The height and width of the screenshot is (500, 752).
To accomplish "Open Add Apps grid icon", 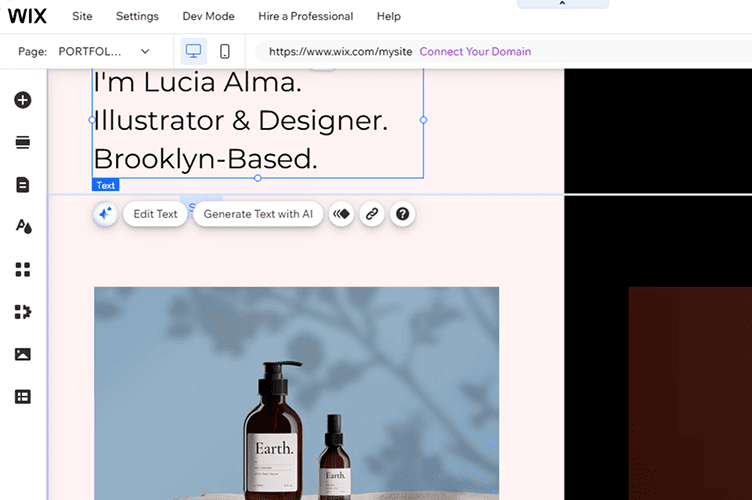I will pyautogui.click(x=22, y=270).
